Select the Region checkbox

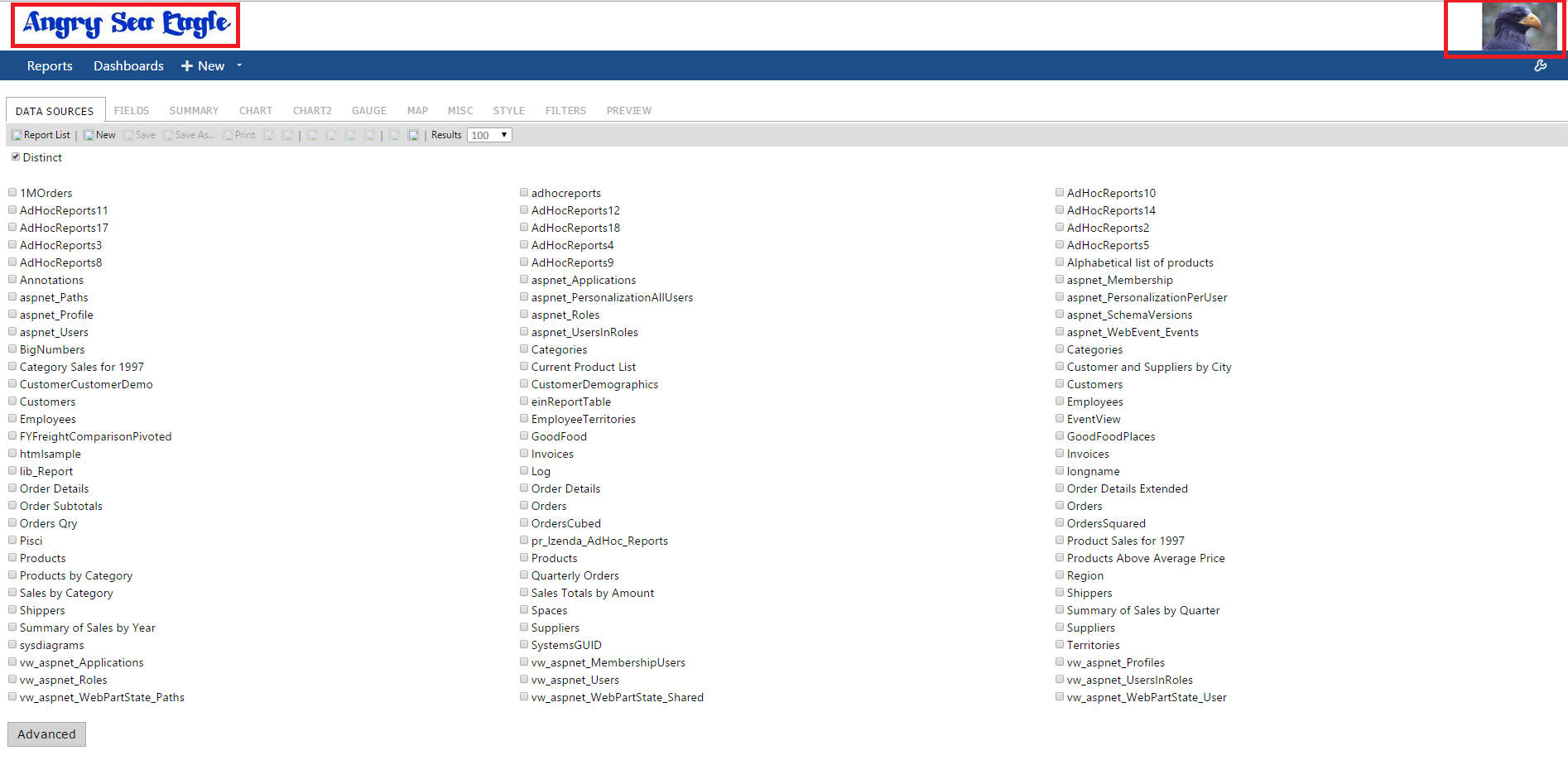click(x=1060, y=575)
